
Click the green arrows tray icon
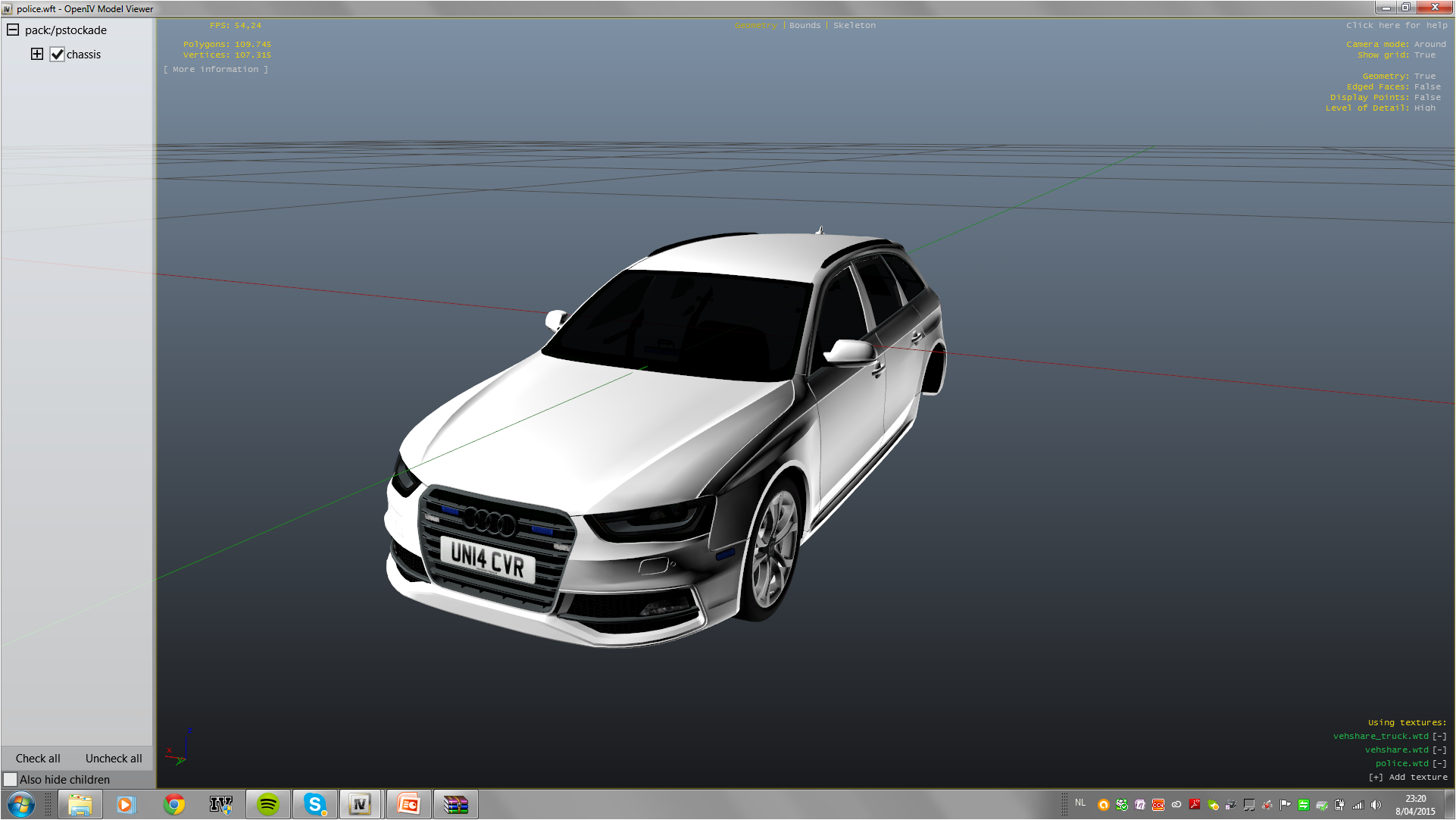(x=1304, y=805)
